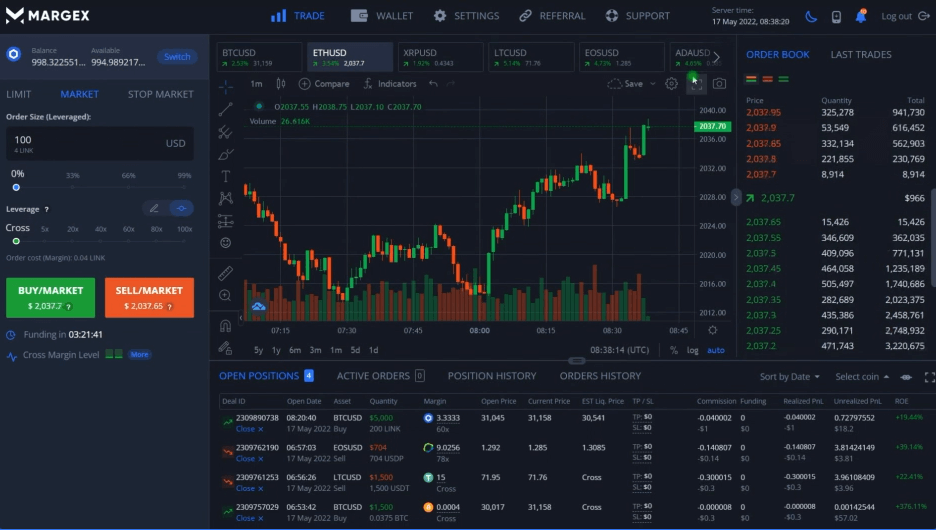Switch to the Position History tab
The width and height of the screenshot is (936, 530).
pyautogui.click(x=491, y=376)
